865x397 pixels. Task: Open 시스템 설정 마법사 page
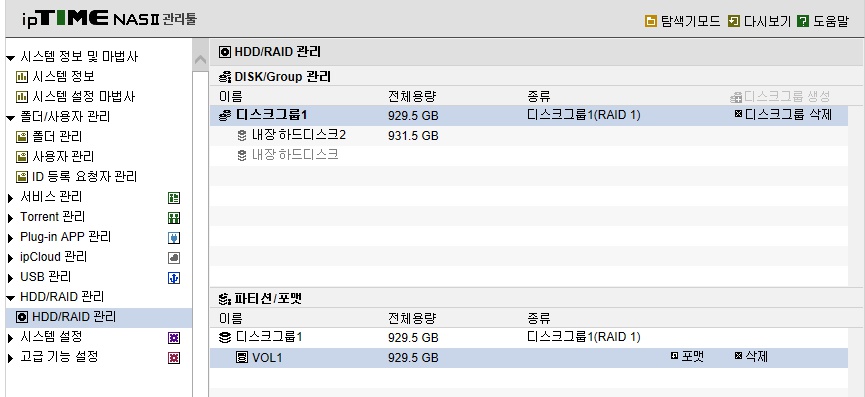coord(83,96)
